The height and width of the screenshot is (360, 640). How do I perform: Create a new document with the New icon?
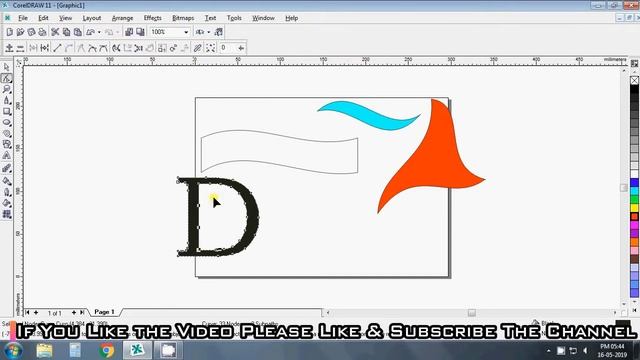(x=9, y=32)
